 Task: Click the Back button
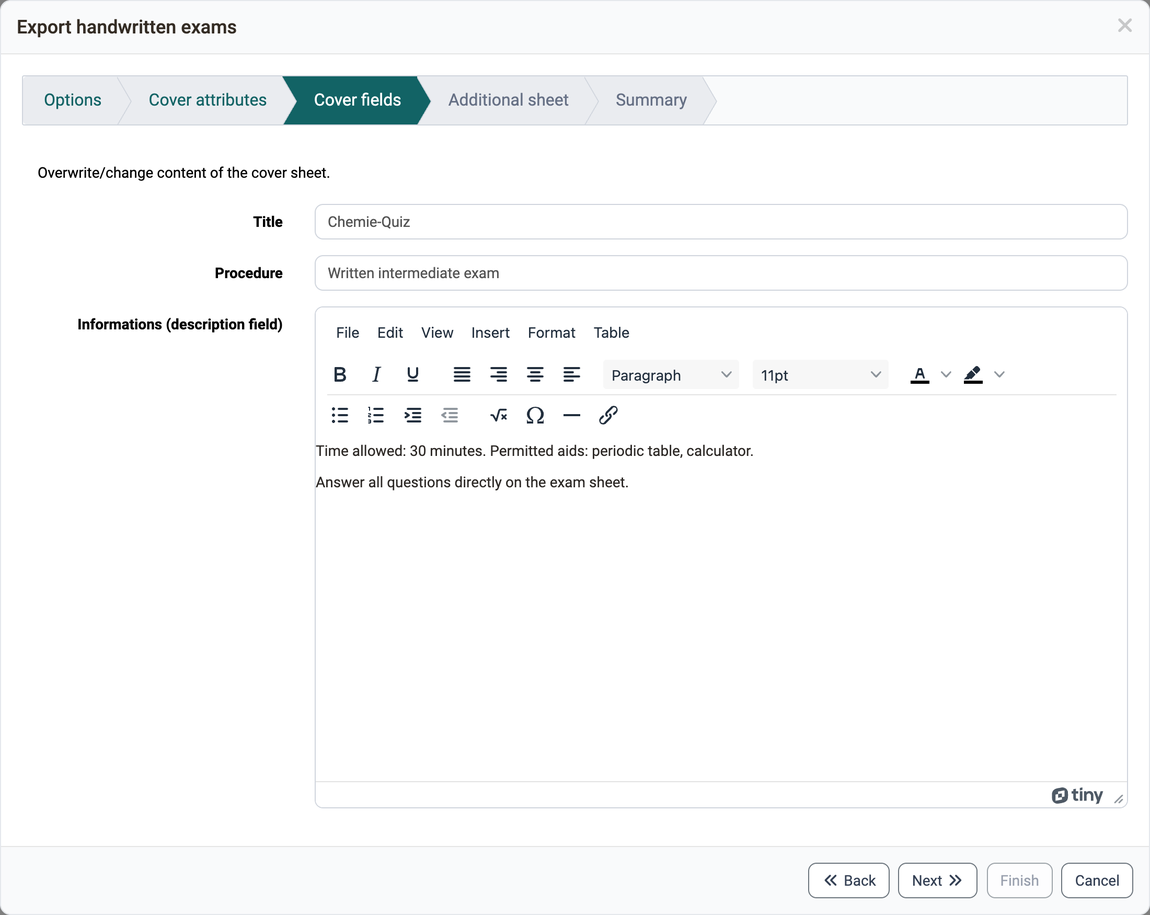[x=849, y=881]
